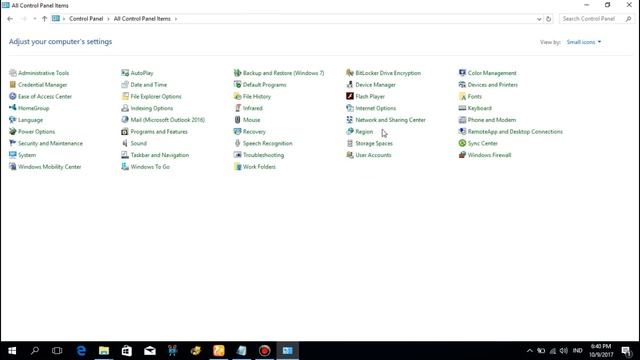Viewport: 640px width, 360px height.
Task: Expand chevron after All Control Panel Items
Action: (176, 19)
